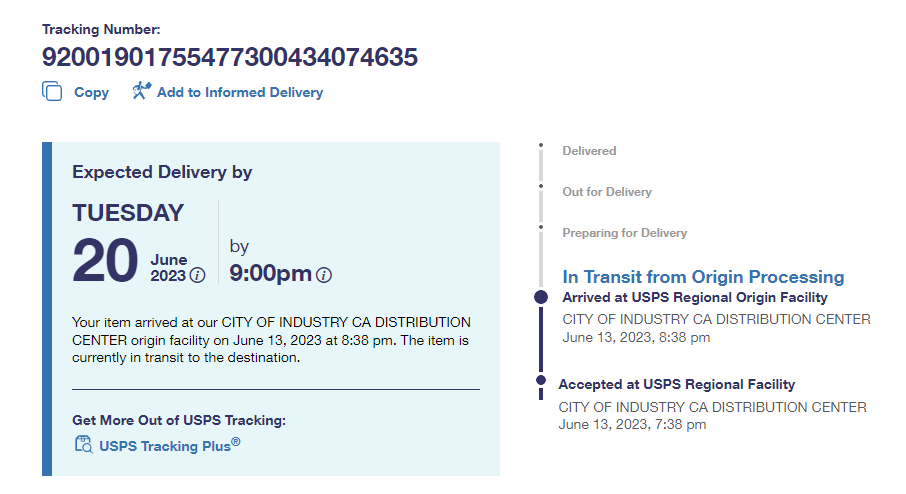Click the Expected Delivery by heading

tap(162, 172)
